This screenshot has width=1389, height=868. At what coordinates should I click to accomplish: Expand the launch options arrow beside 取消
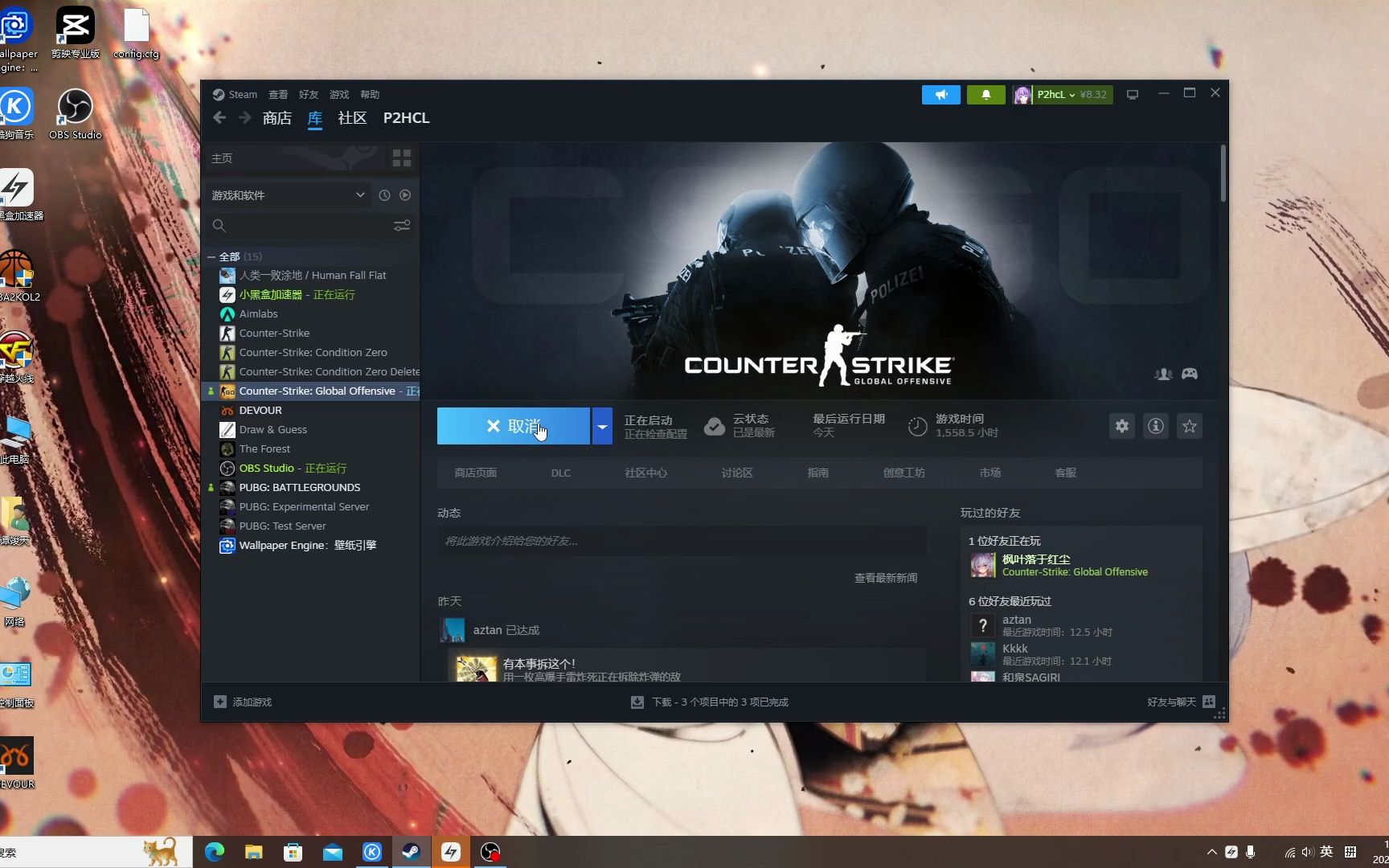[x=602, y=426]
